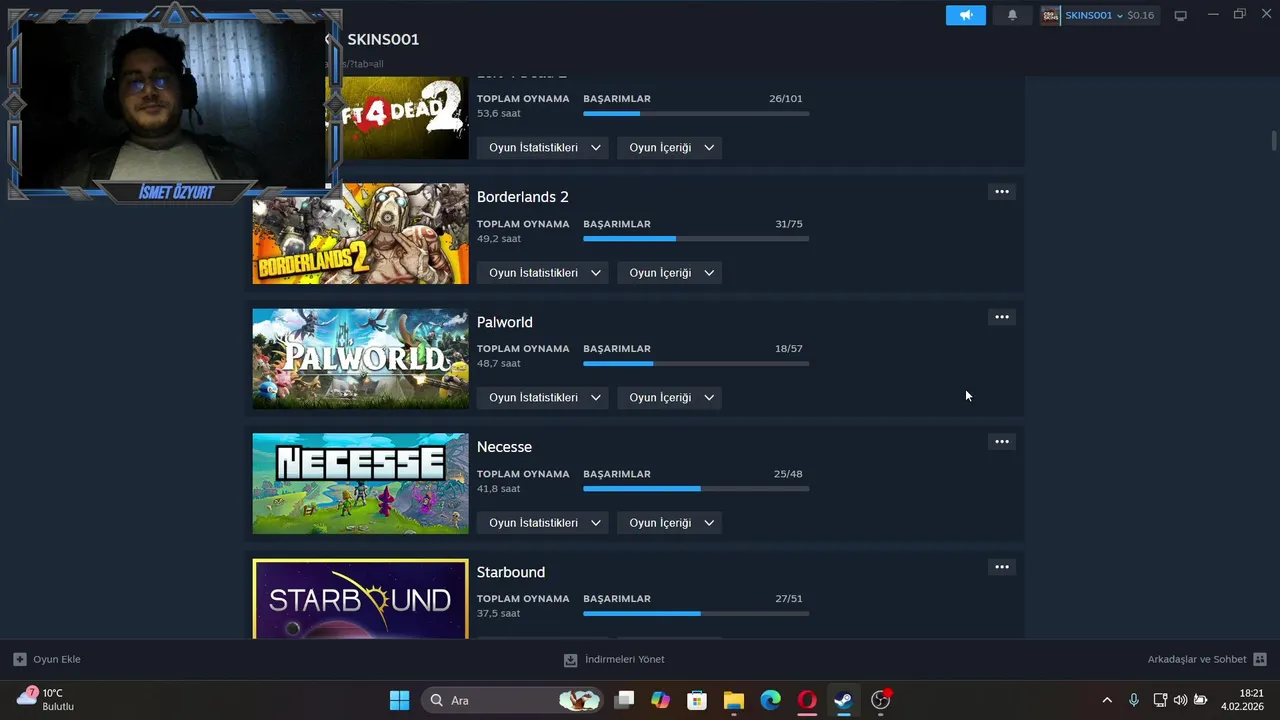Open Task View from the taskbar
Viewport: 1280px width, 720px height.
coord(624,700)
